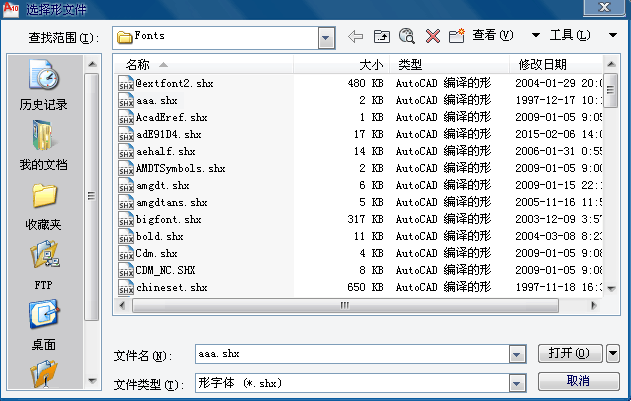Screen dimensions: 631x401
Task: Click SHX icon of aehalf.shx
Action: point(126,151)
